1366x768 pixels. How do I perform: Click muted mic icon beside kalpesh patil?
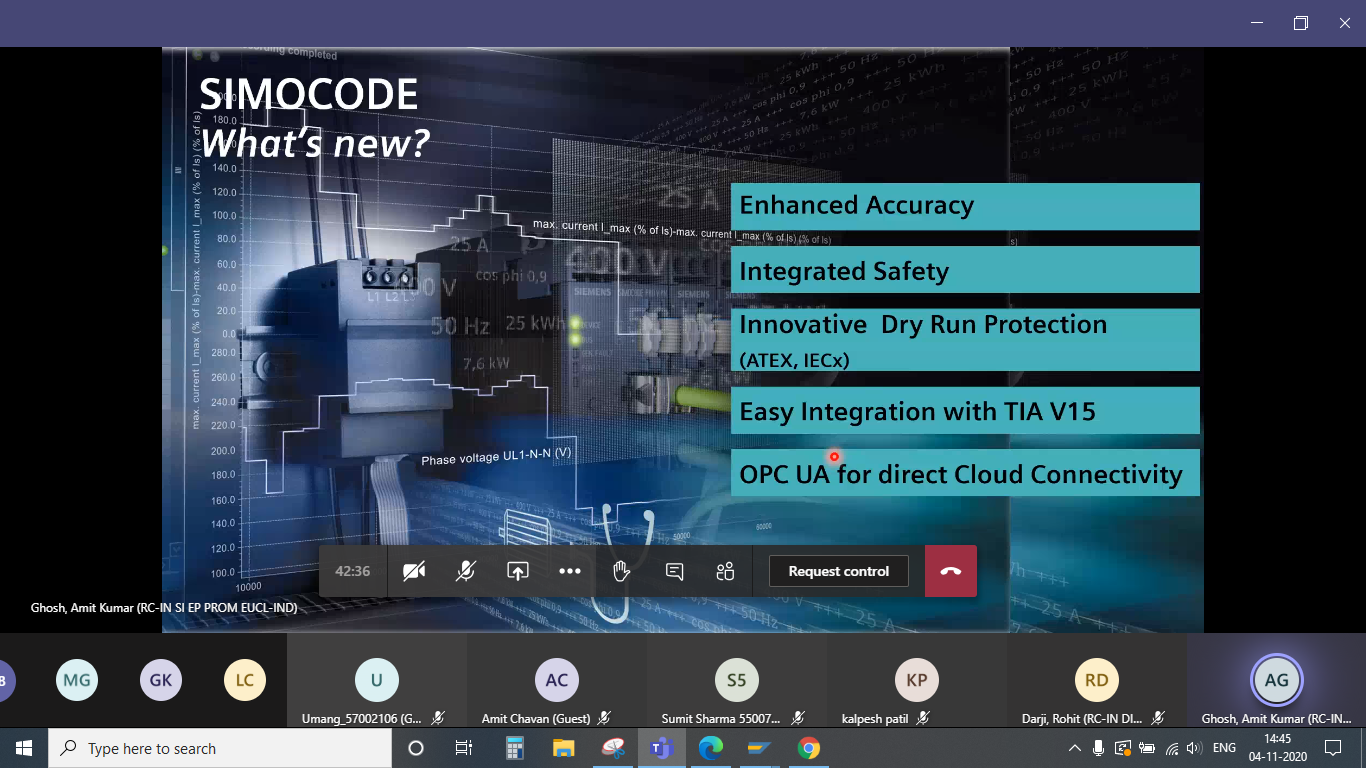923,718
